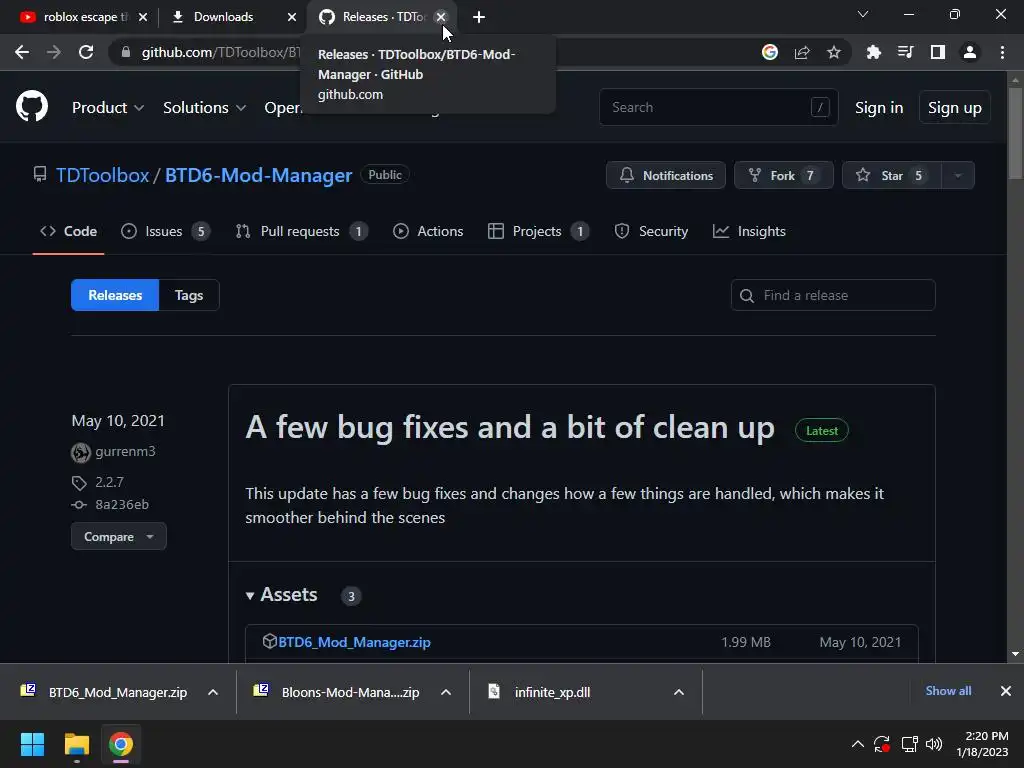
Task: Click the Latest release badge
Action: pos(822,431)
